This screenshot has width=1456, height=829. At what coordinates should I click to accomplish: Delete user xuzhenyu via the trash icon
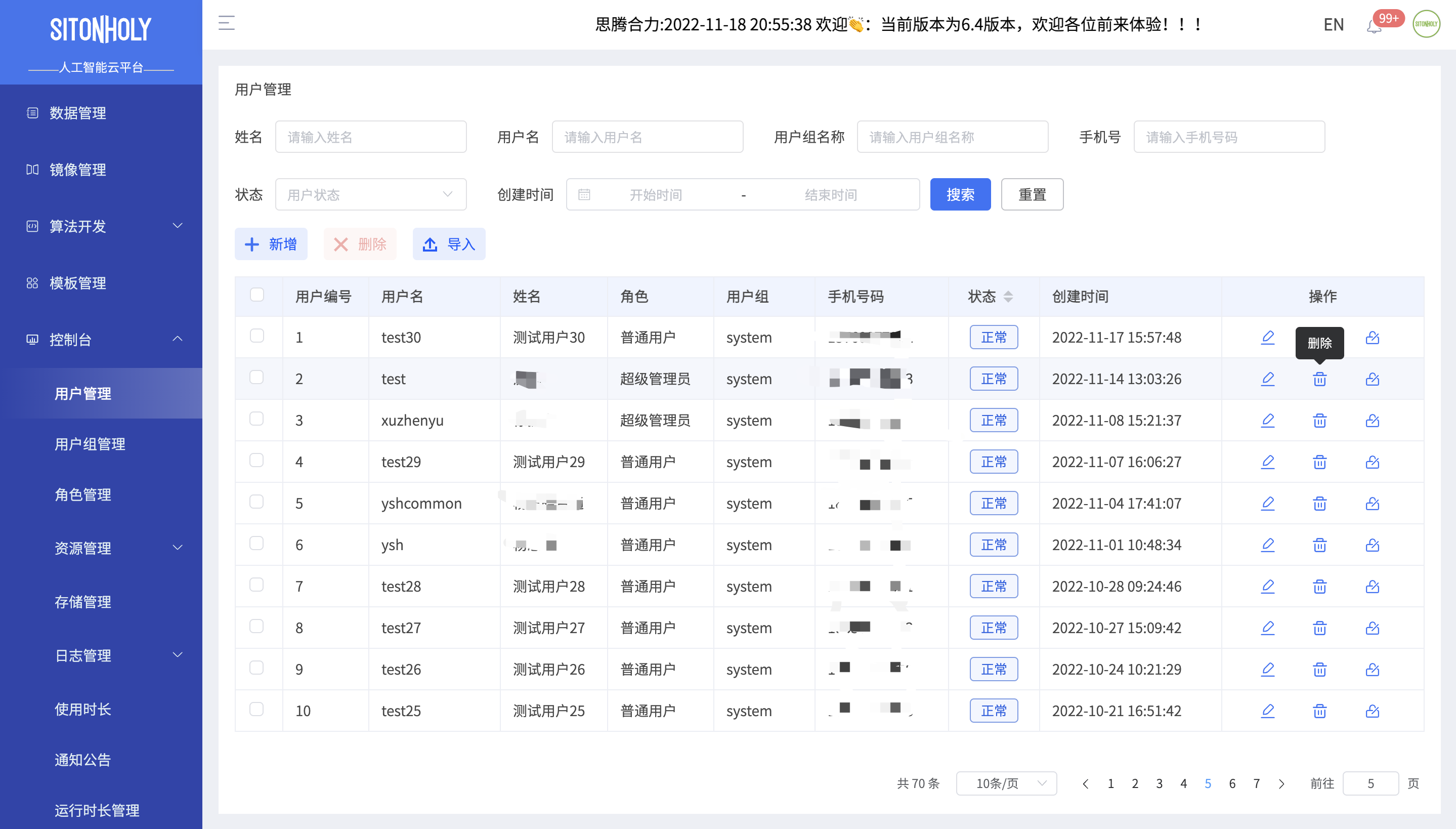pyautogui.click(x=1319, y=421)
